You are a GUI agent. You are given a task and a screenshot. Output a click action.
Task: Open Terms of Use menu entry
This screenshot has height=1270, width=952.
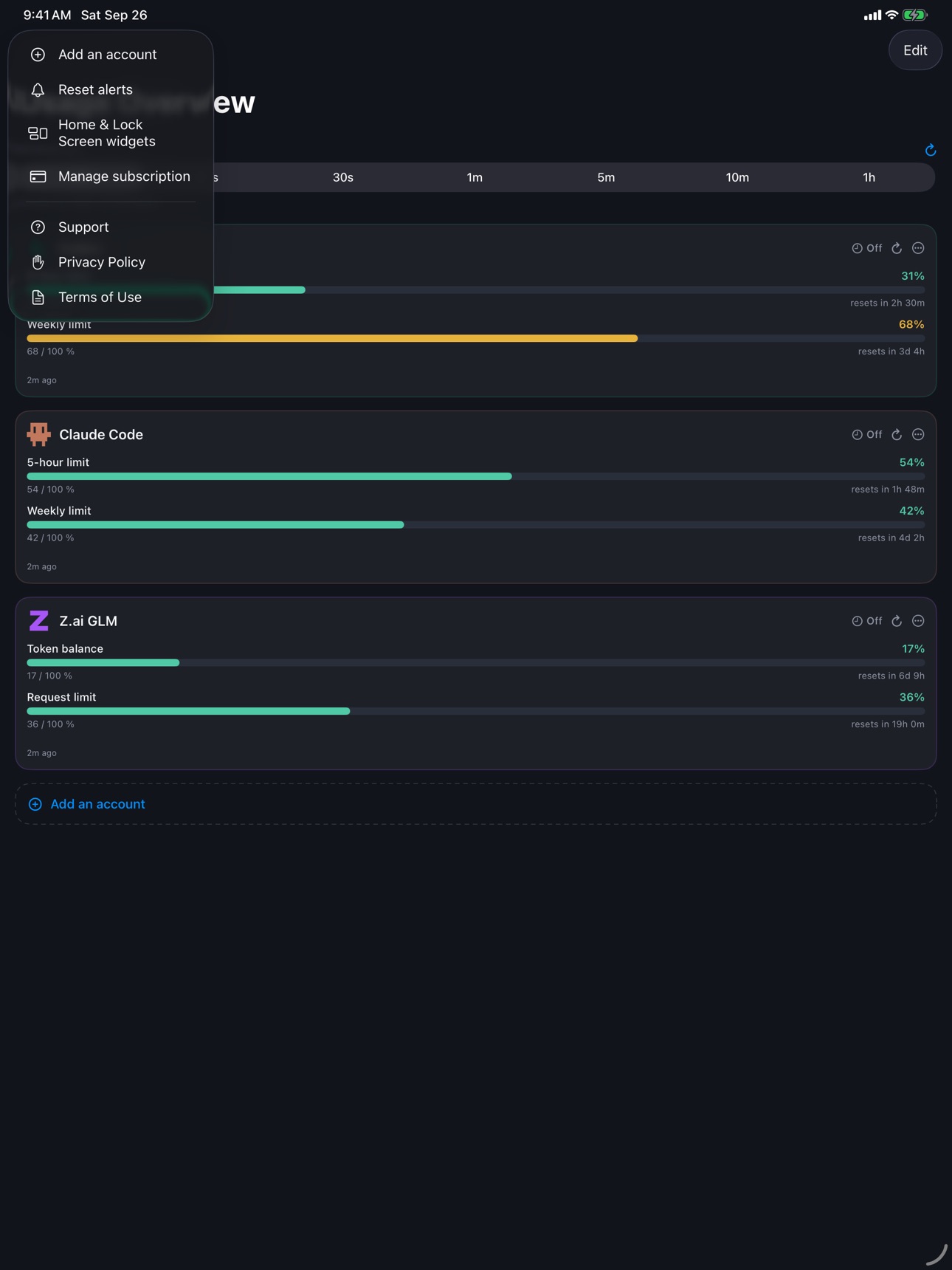click(111, 297)
